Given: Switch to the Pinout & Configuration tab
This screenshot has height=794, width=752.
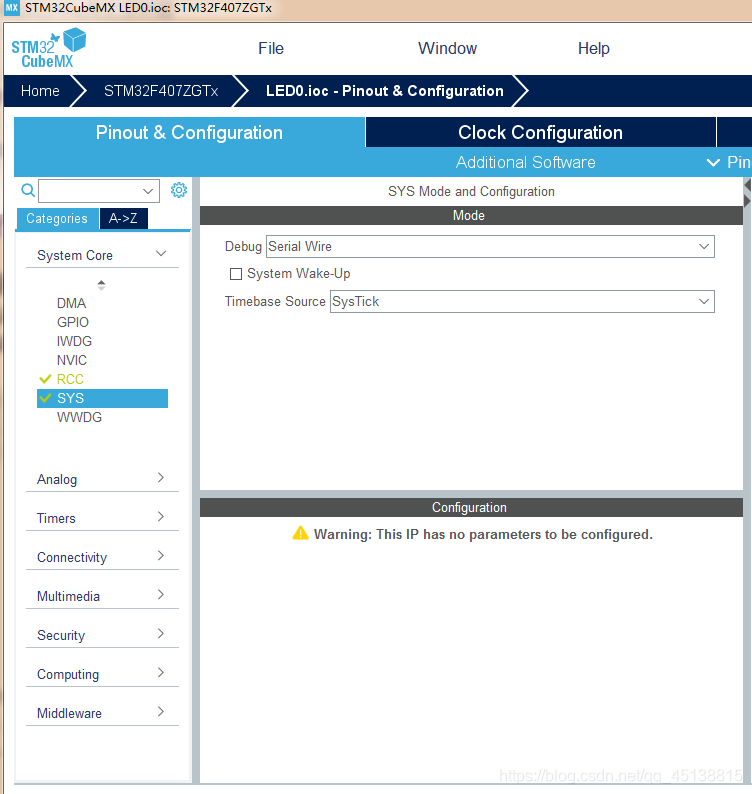Looking at the screenshot, I should 189,133.
